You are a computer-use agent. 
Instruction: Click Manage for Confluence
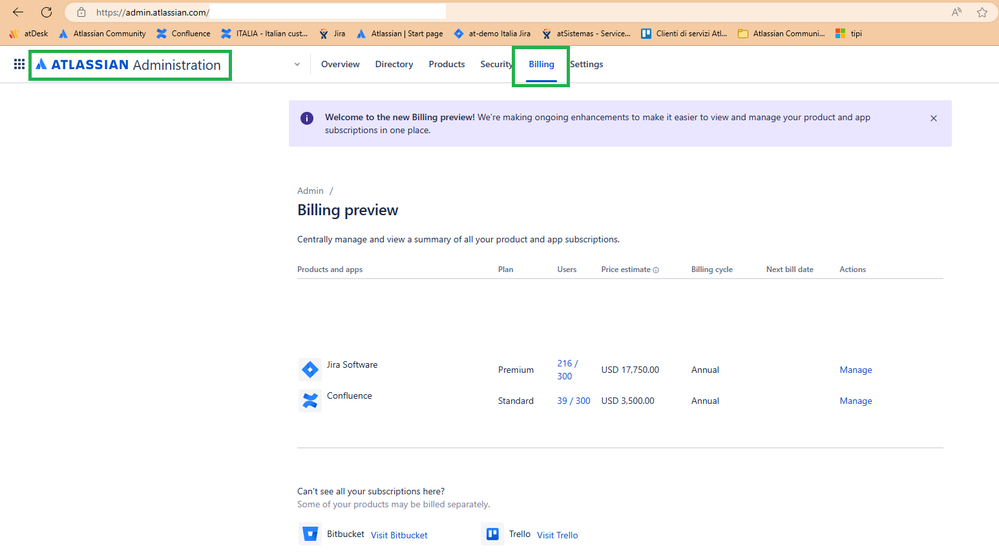tap(856, 401)
